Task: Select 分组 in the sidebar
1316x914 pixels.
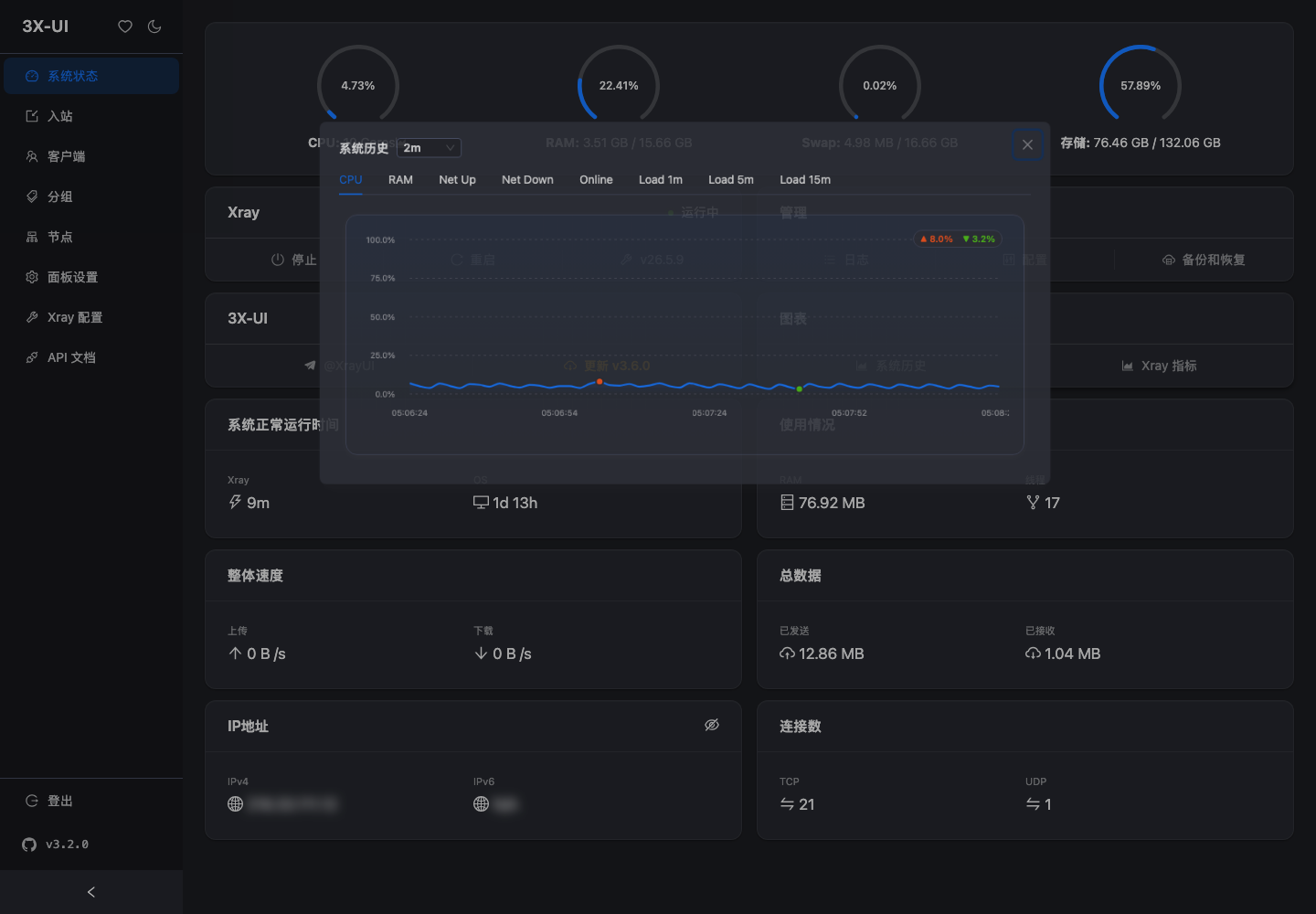Action: tap(91, 197)
